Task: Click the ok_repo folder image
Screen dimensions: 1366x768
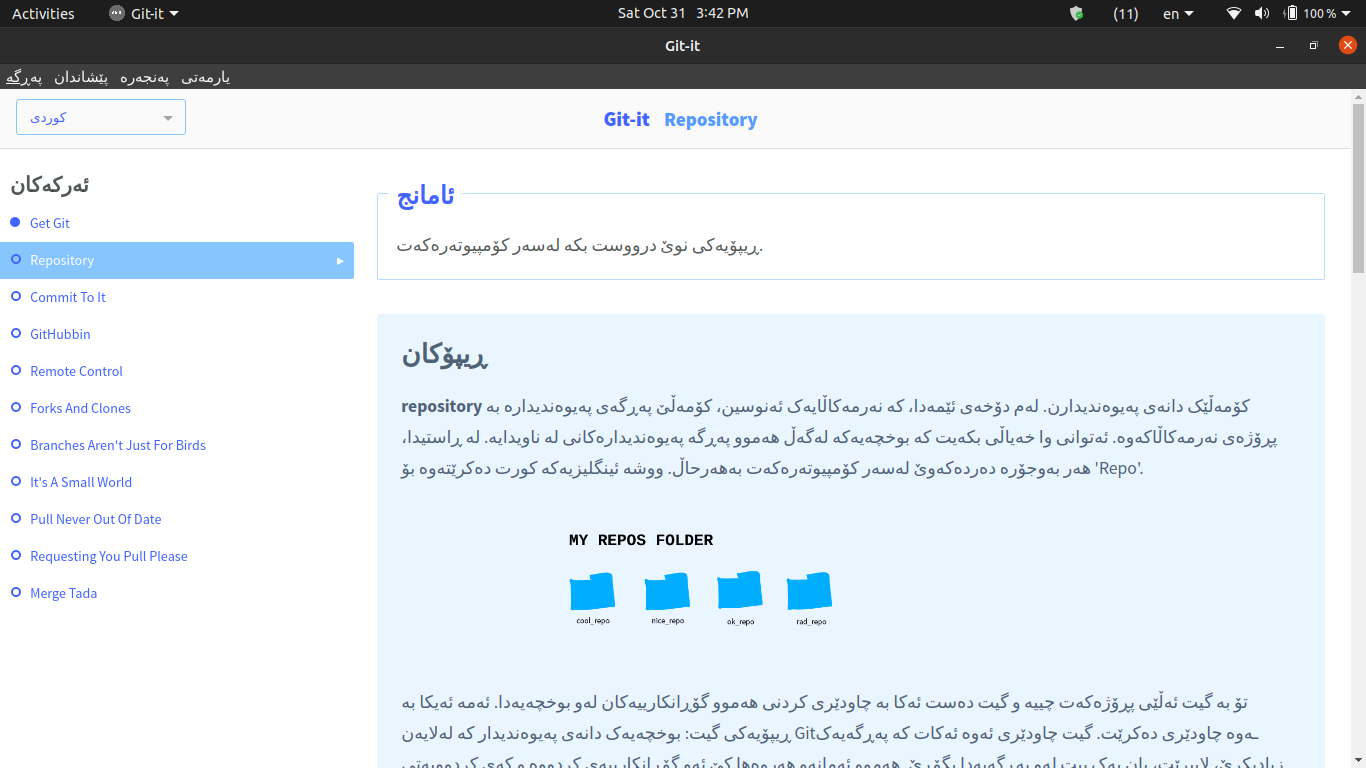Action: (740, 591)
